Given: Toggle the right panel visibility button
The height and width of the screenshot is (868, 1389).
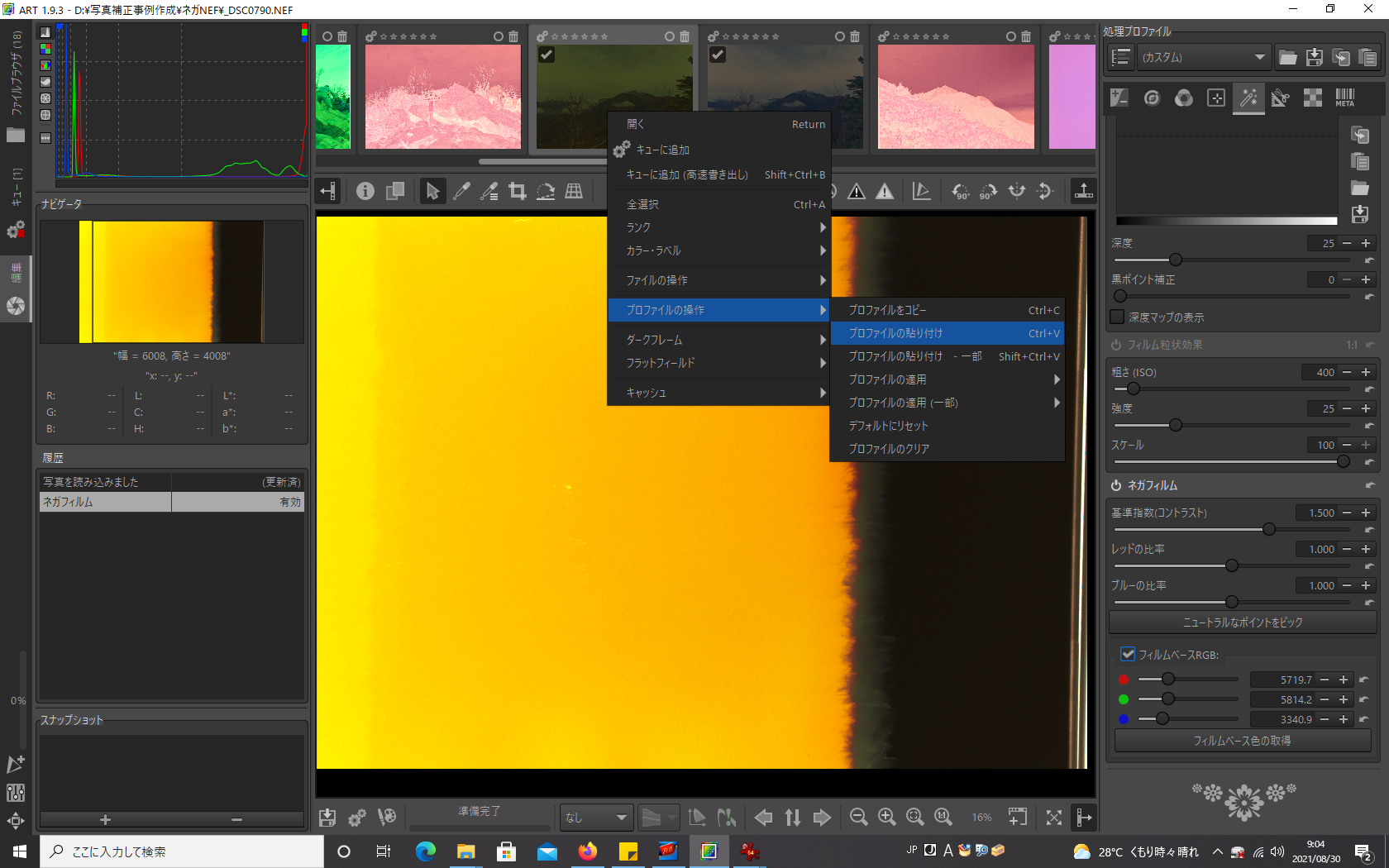Looking at the screenshot, I should click(1083, 818).
